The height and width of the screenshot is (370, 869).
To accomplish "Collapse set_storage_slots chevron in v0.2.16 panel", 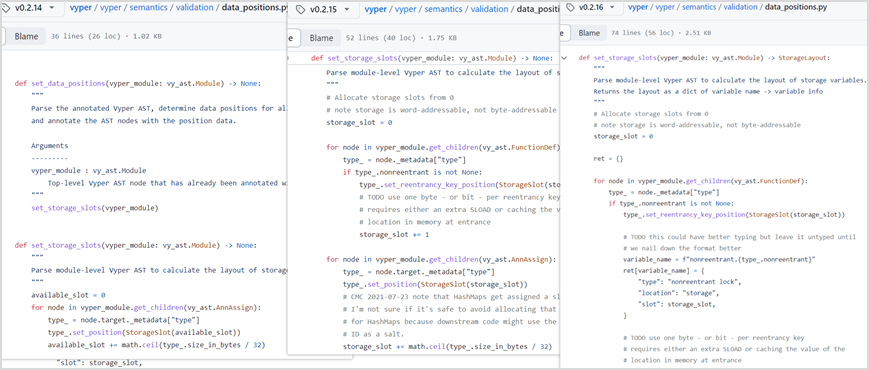I will (x=564, y=58).
